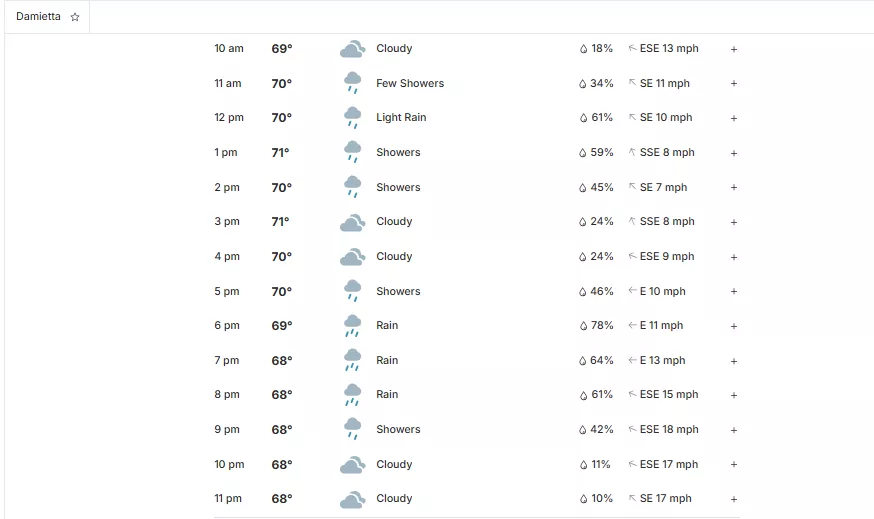This screenshot has height=519, width=874.
Task: Click the wind arrow for ESE 18 mph
Action: tap(632, 430)
